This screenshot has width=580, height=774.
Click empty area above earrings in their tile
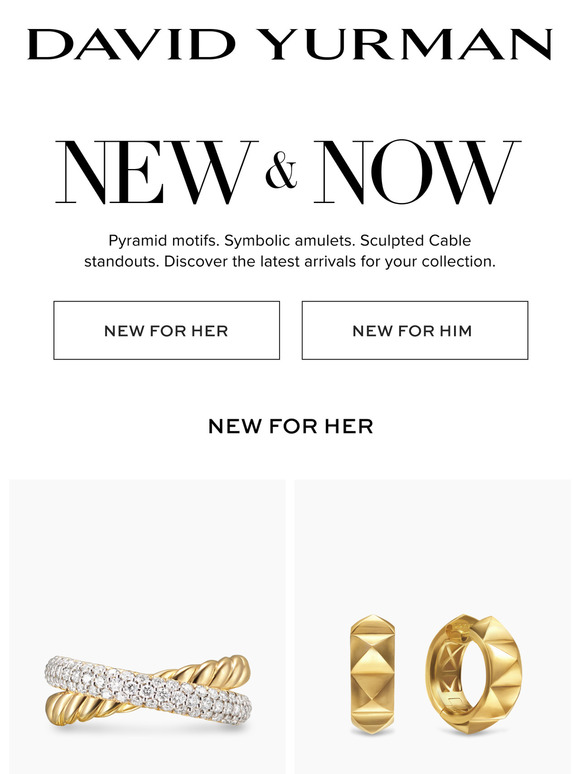point(432,543)
